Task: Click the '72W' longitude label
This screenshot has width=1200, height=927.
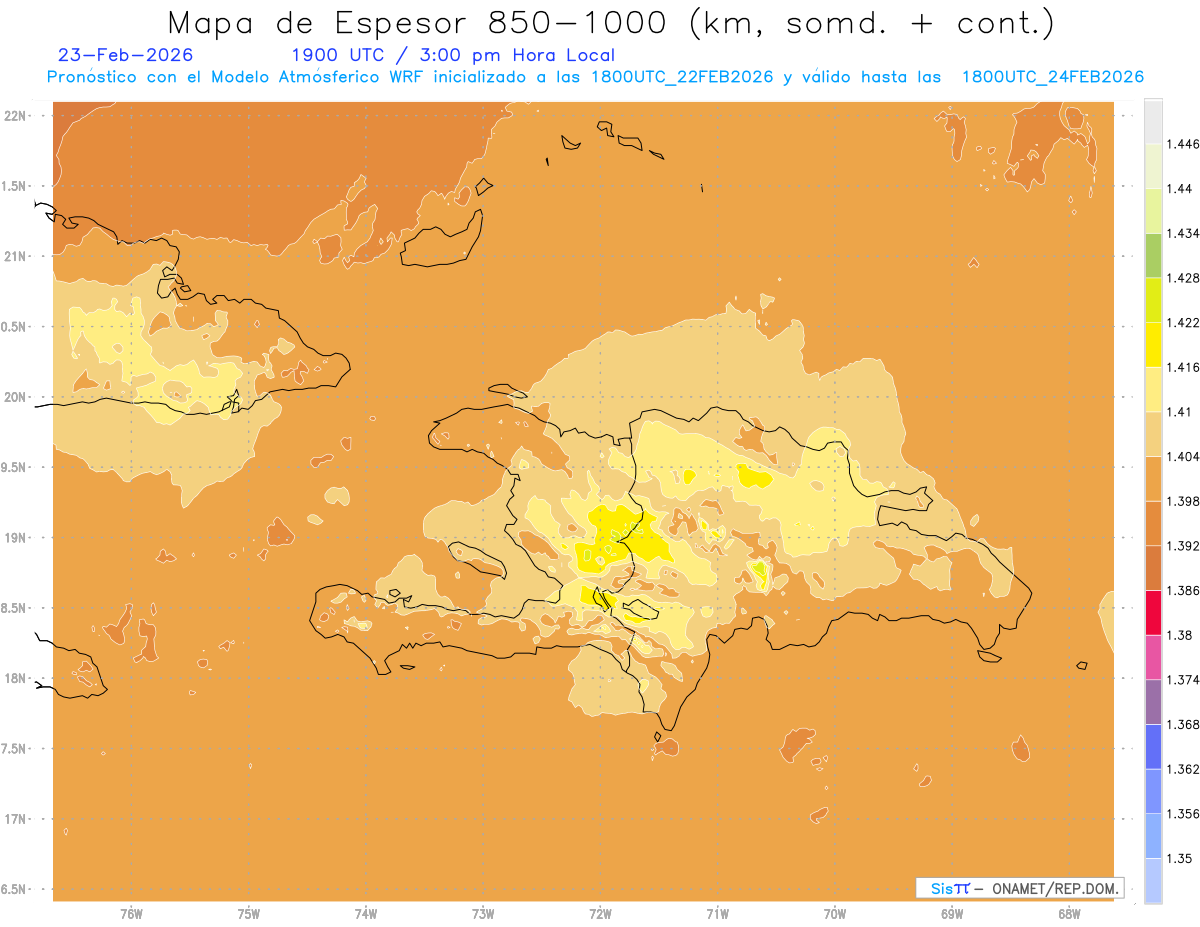Action: [600, 914]
